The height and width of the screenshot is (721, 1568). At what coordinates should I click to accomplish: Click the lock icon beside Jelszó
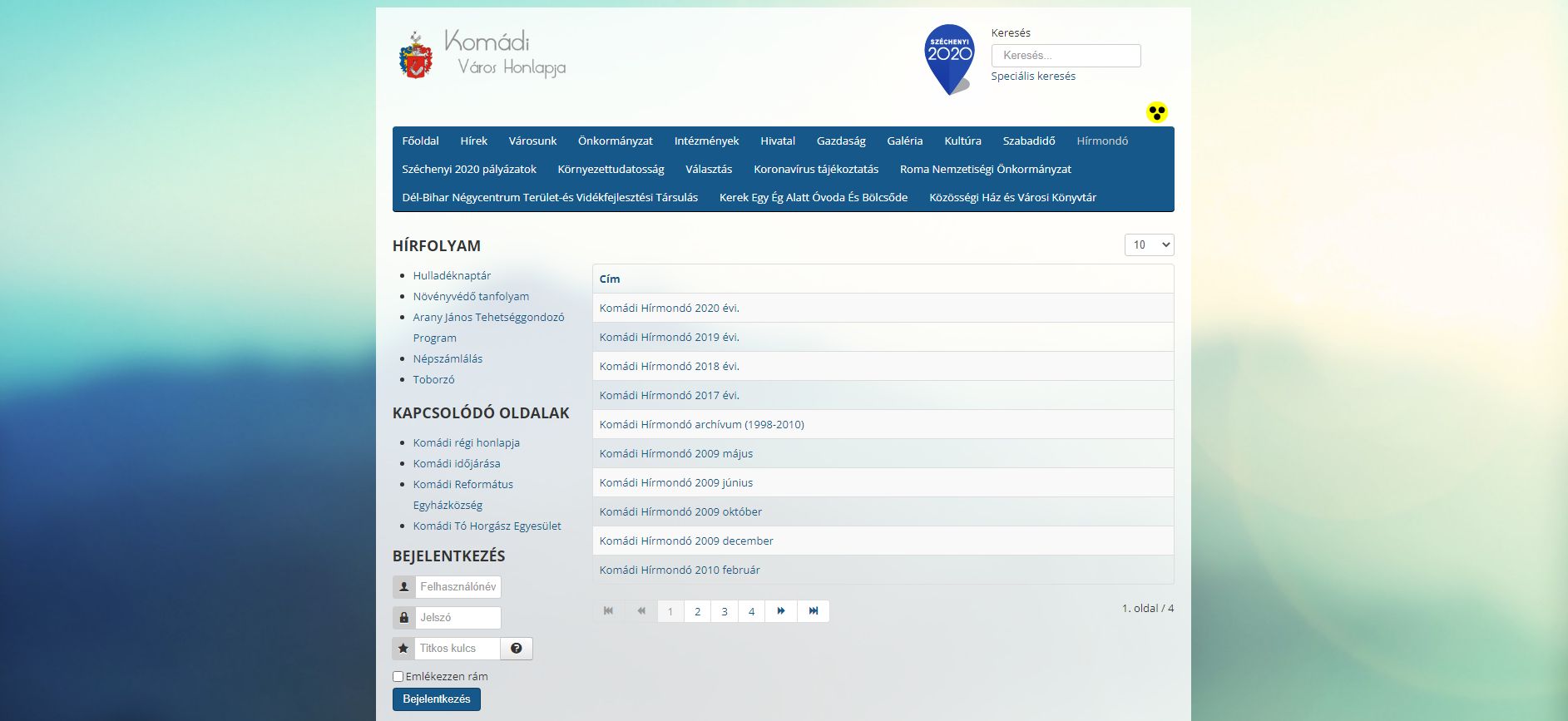403,618
